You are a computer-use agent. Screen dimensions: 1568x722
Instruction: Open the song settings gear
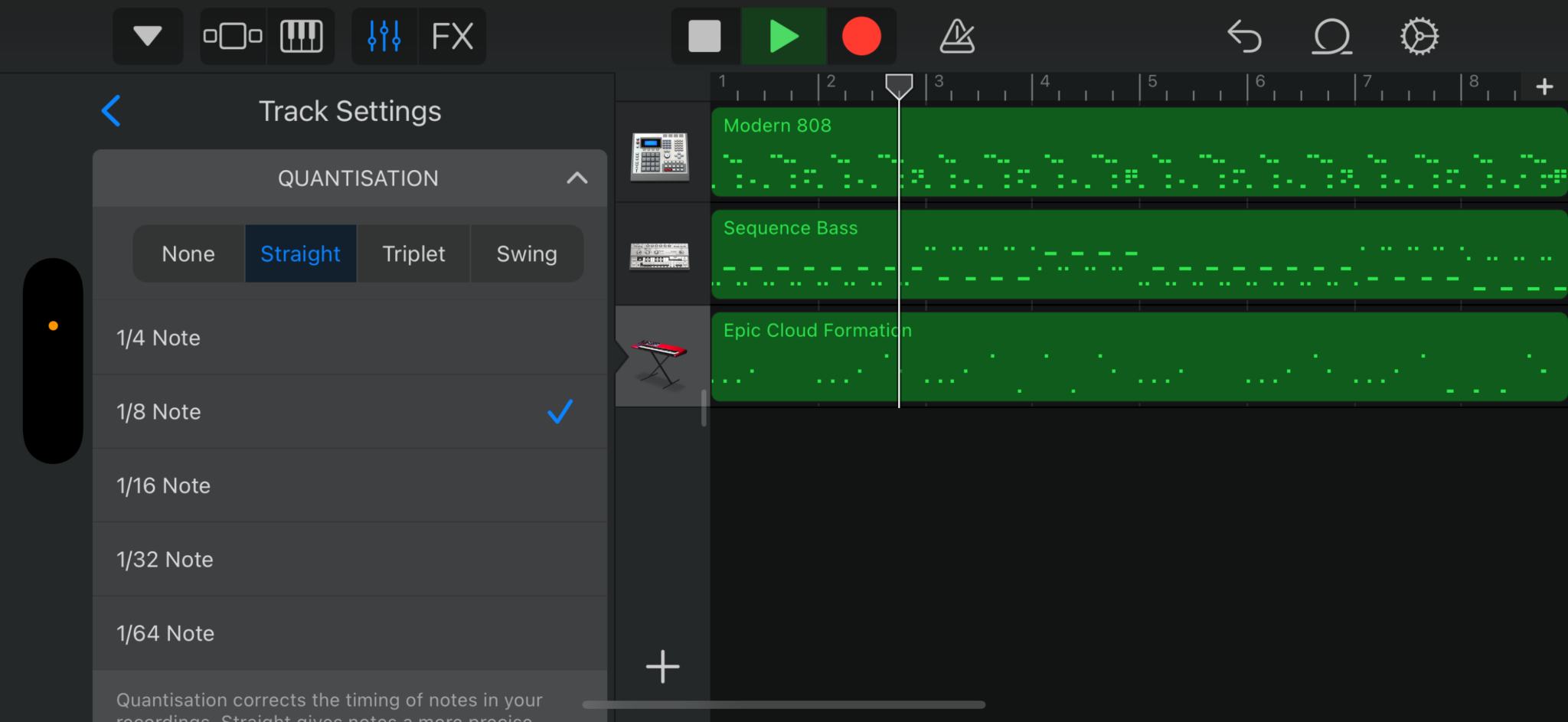[x=1419, y=35]
